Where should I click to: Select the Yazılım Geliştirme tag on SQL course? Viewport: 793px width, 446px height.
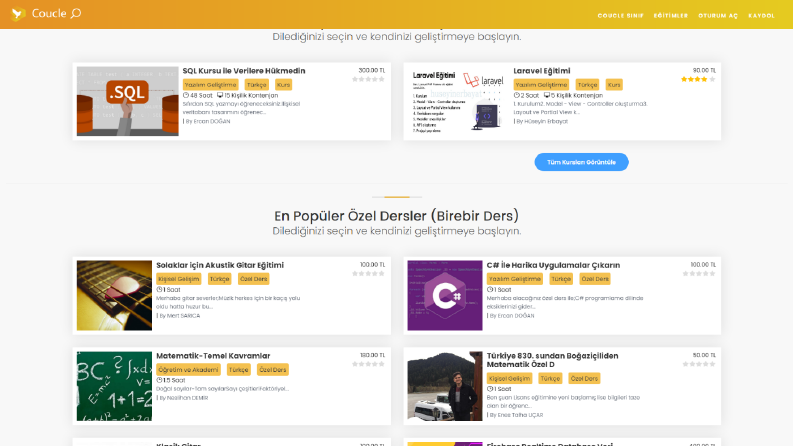click(210, 84)
